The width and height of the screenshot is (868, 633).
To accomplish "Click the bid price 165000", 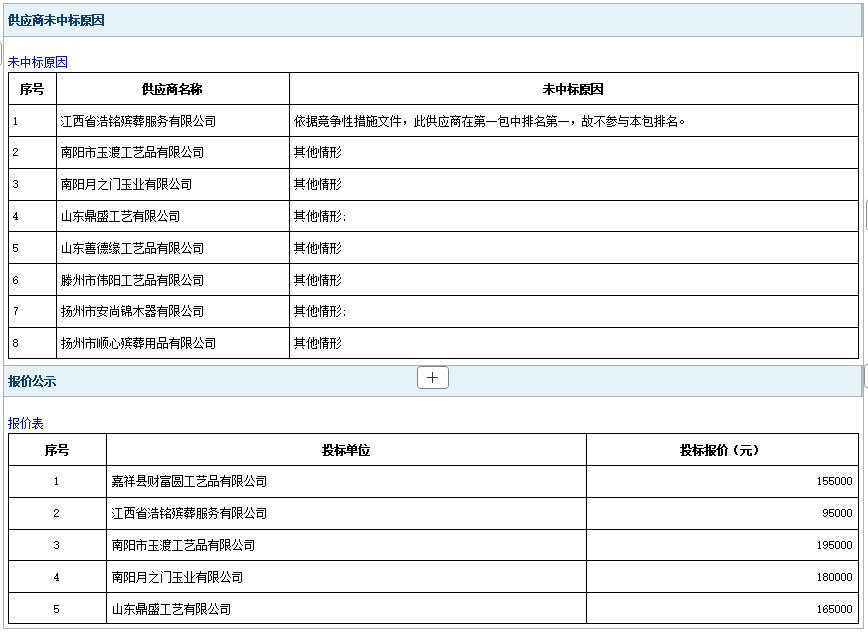I will 834,610.
